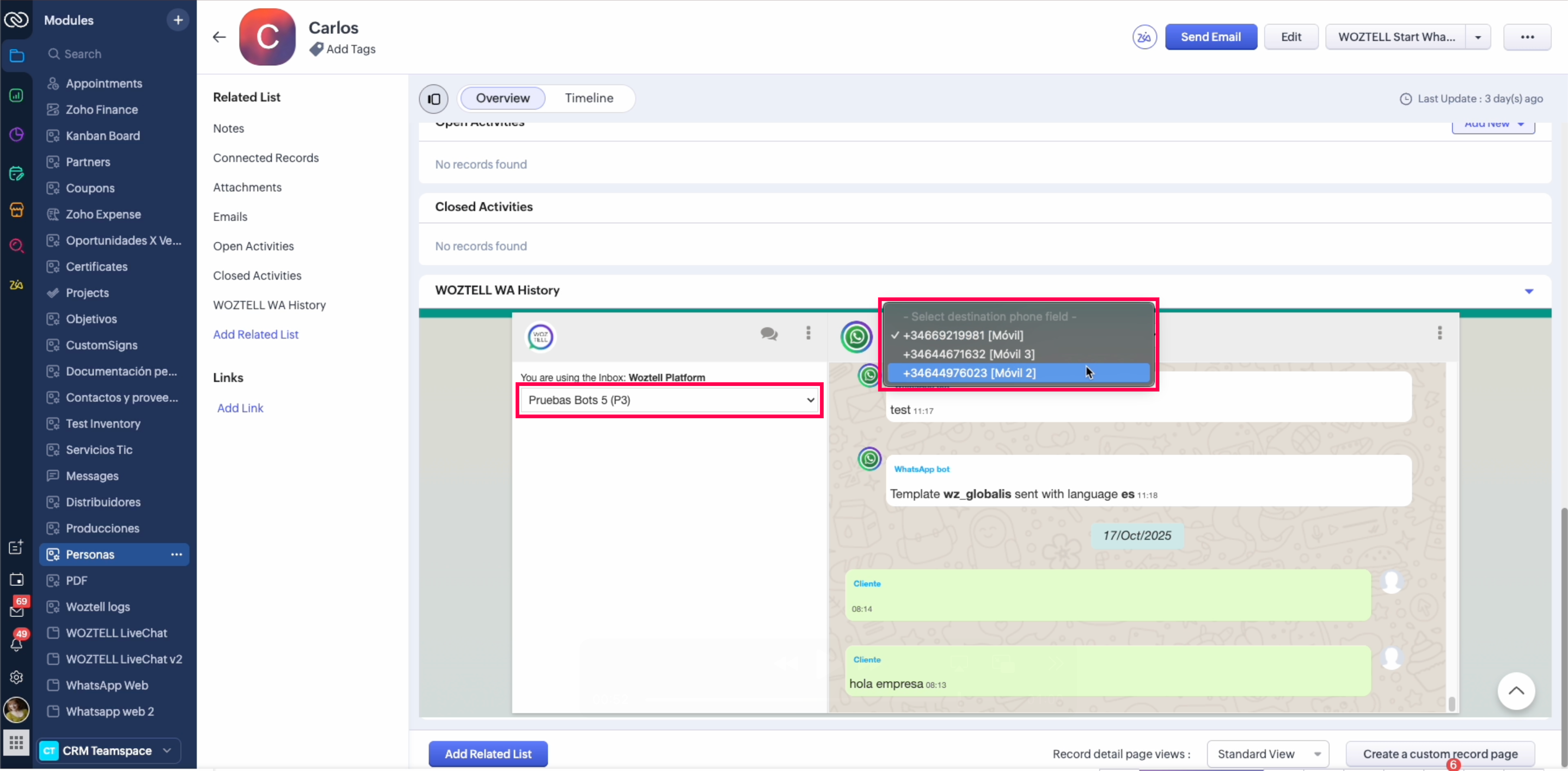Open the Woztell logs module
The height and width of the screenshot is (771, 1568).
pos(97,607)
